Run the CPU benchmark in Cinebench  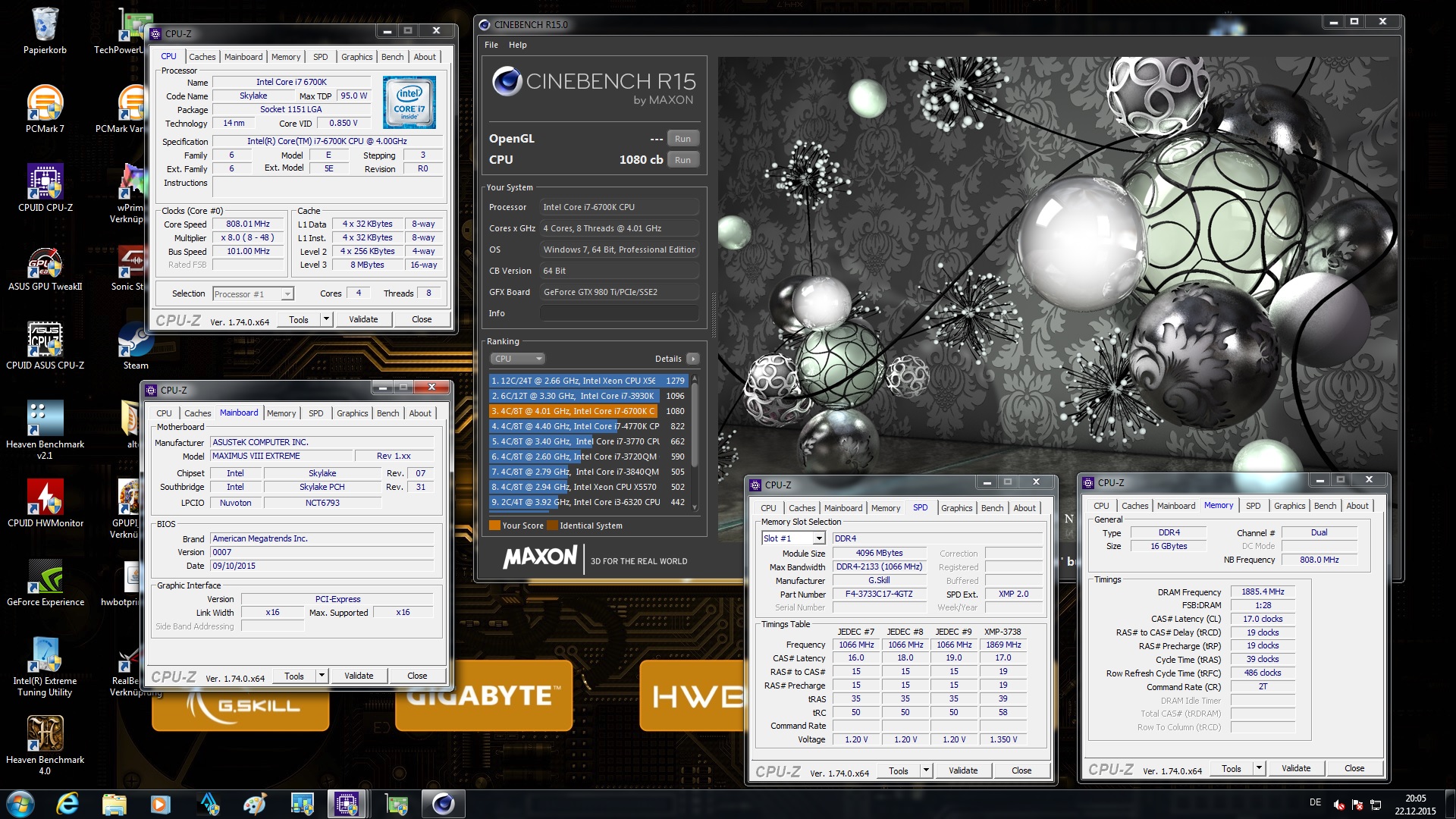(x=682, y=160)
